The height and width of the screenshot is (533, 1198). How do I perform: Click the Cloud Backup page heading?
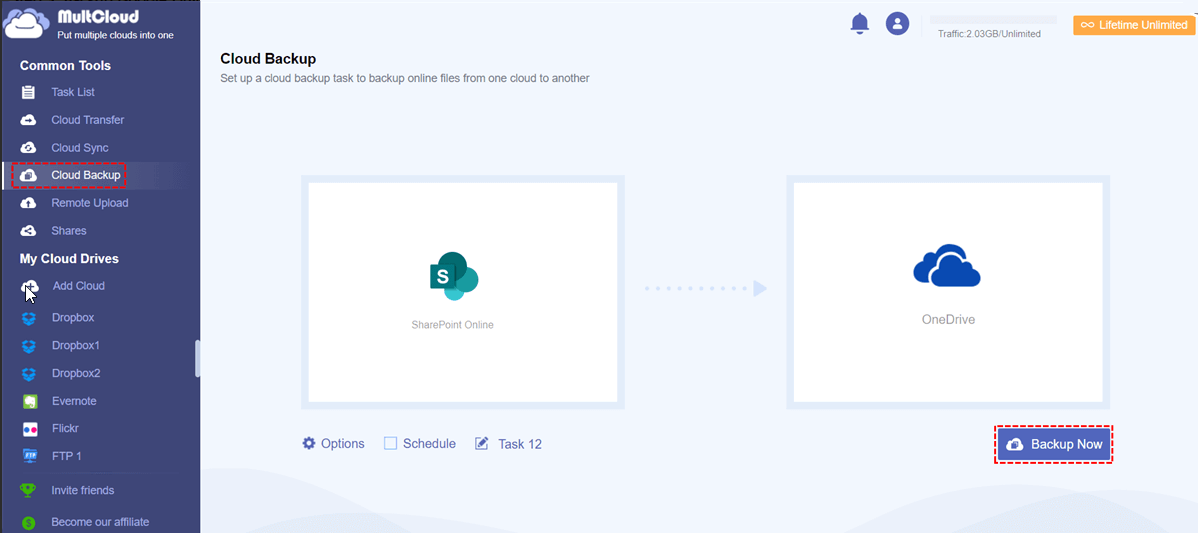click(268, 59)
